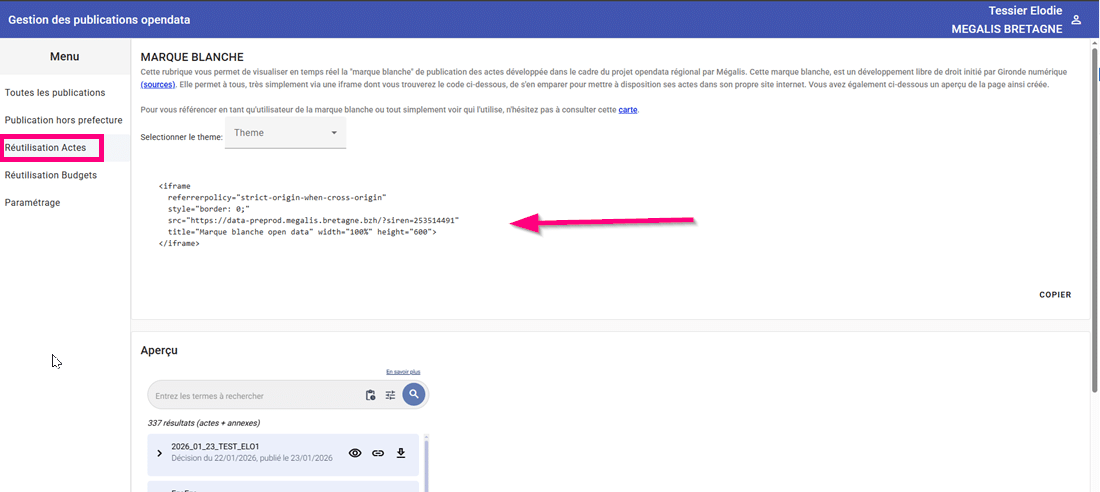Click the clipboard history icon in search bar

[370, 396]
